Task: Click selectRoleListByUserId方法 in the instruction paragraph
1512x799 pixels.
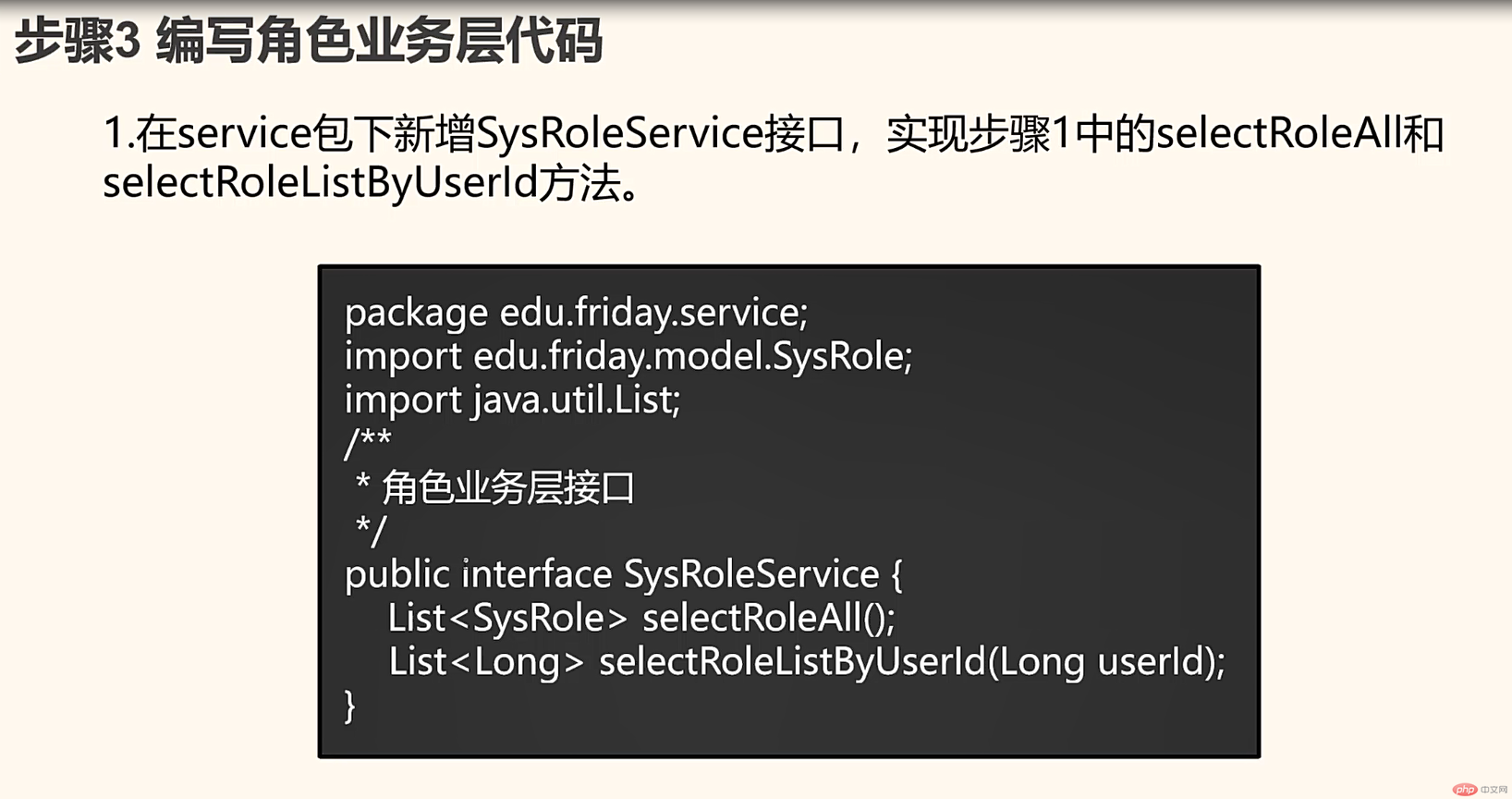Action: point(361,182)
